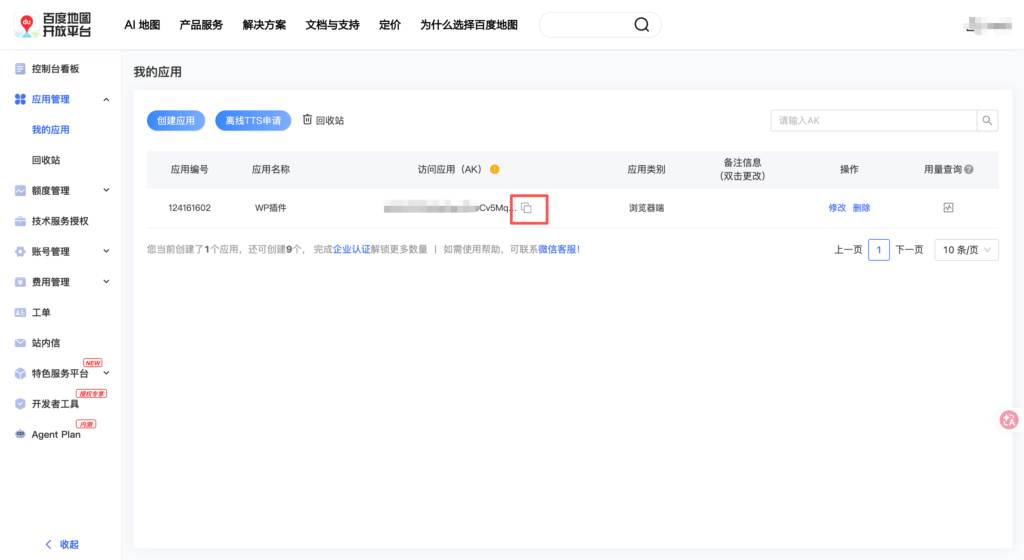Click the 工单 ticket icon
Screen dimensions: 1024x560
point(20,313)
